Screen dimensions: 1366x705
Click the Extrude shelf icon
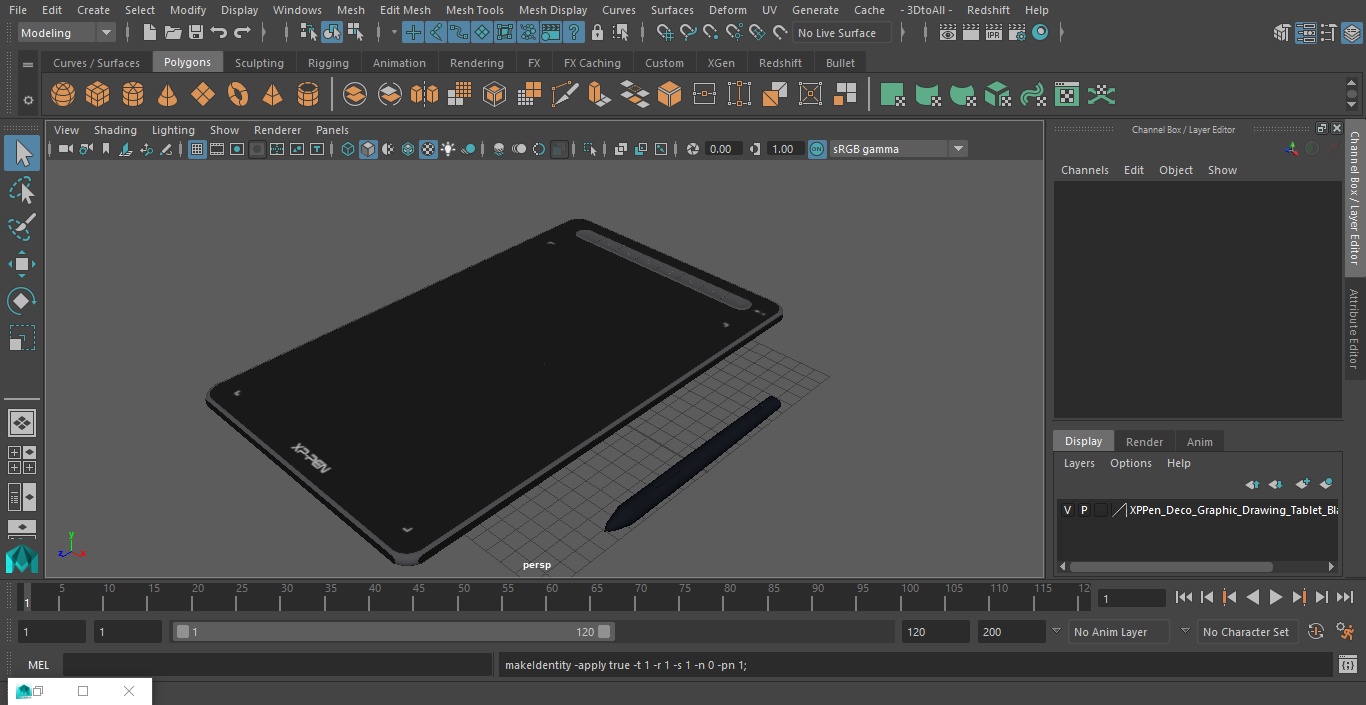click(599, 95)
